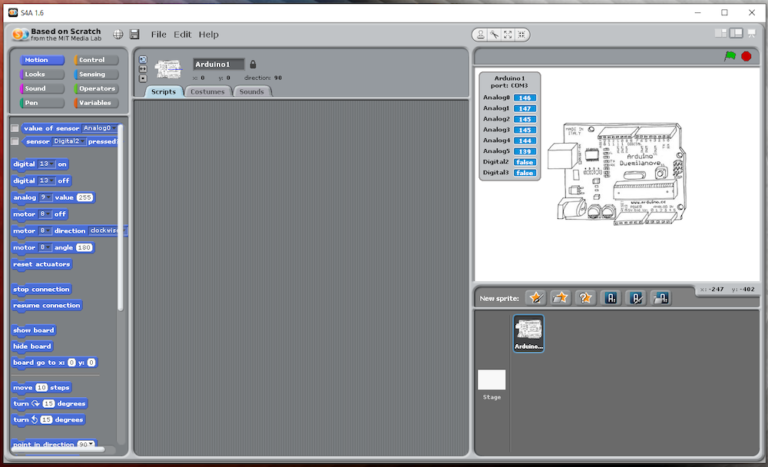768x467 pixels.
Task: Select the Stage thumbnail
Action: point(492,382)
